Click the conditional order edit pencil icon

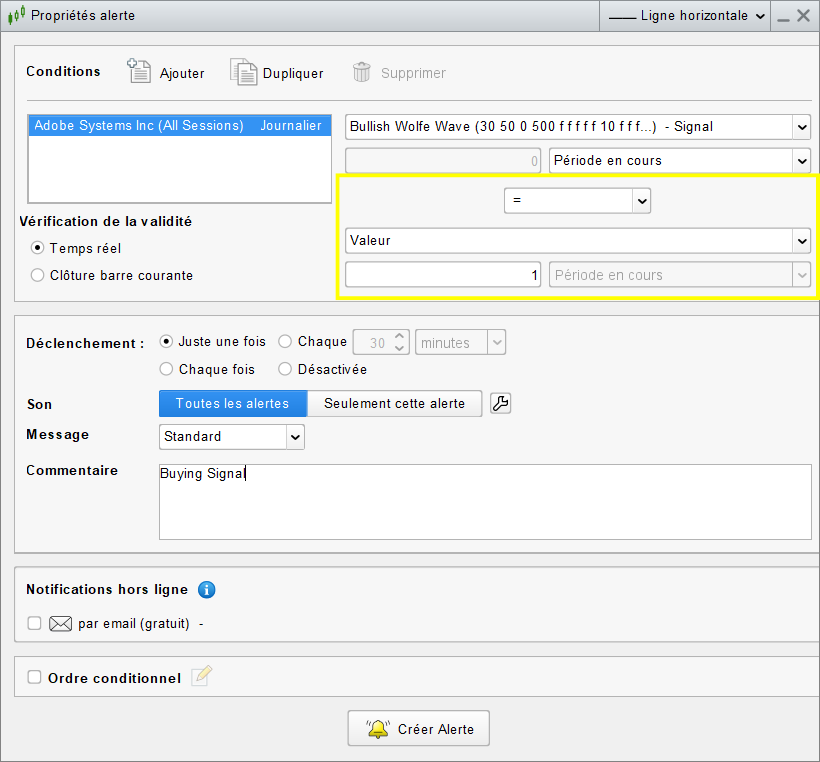[x=201, y=677]
